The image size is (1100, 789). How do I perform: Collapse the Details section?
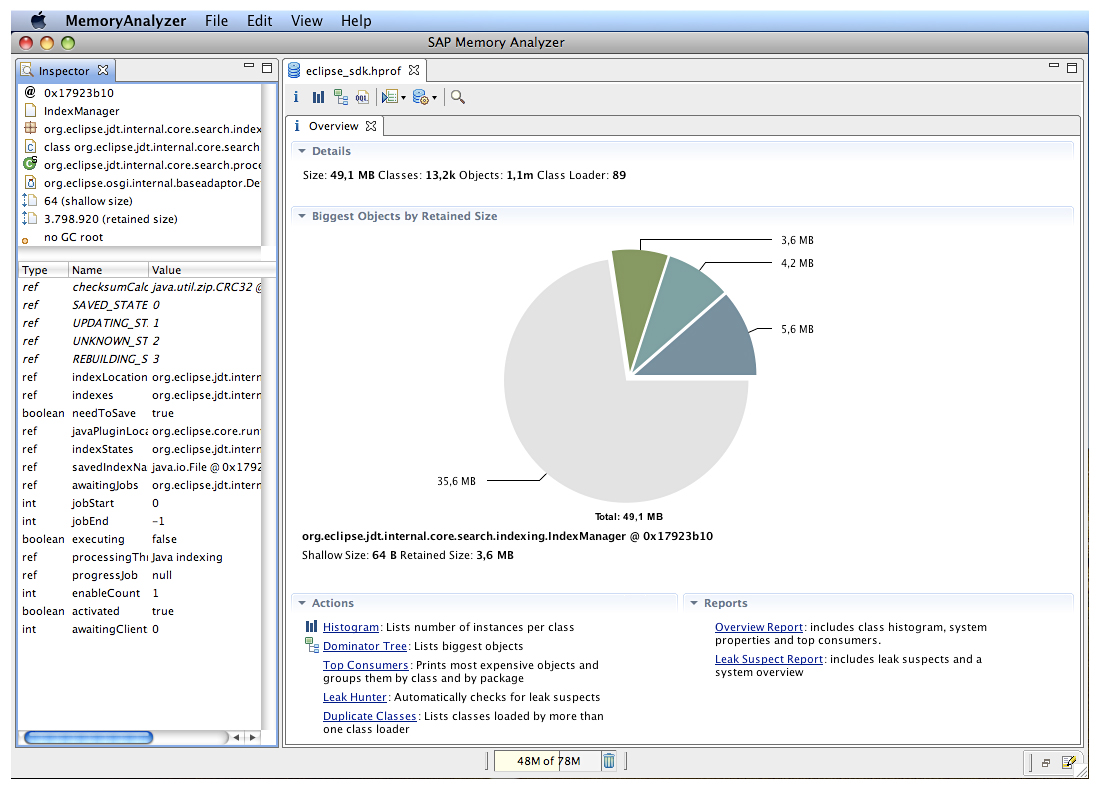click(x=302, y=151)
